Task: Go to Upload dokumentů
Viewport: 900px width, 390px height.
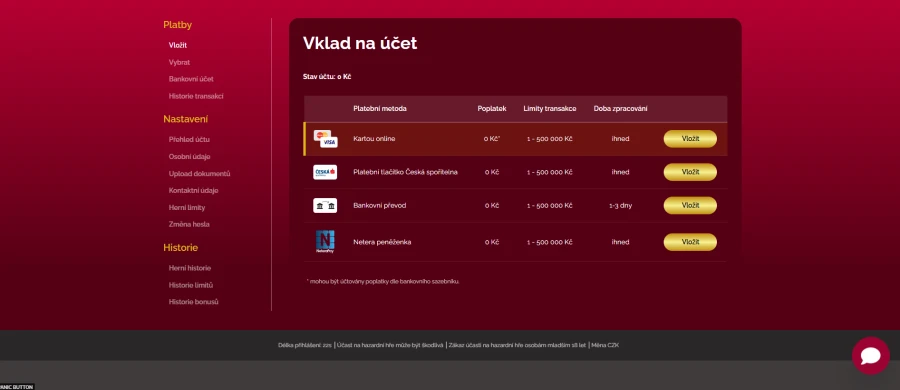Action: point(199,173)
